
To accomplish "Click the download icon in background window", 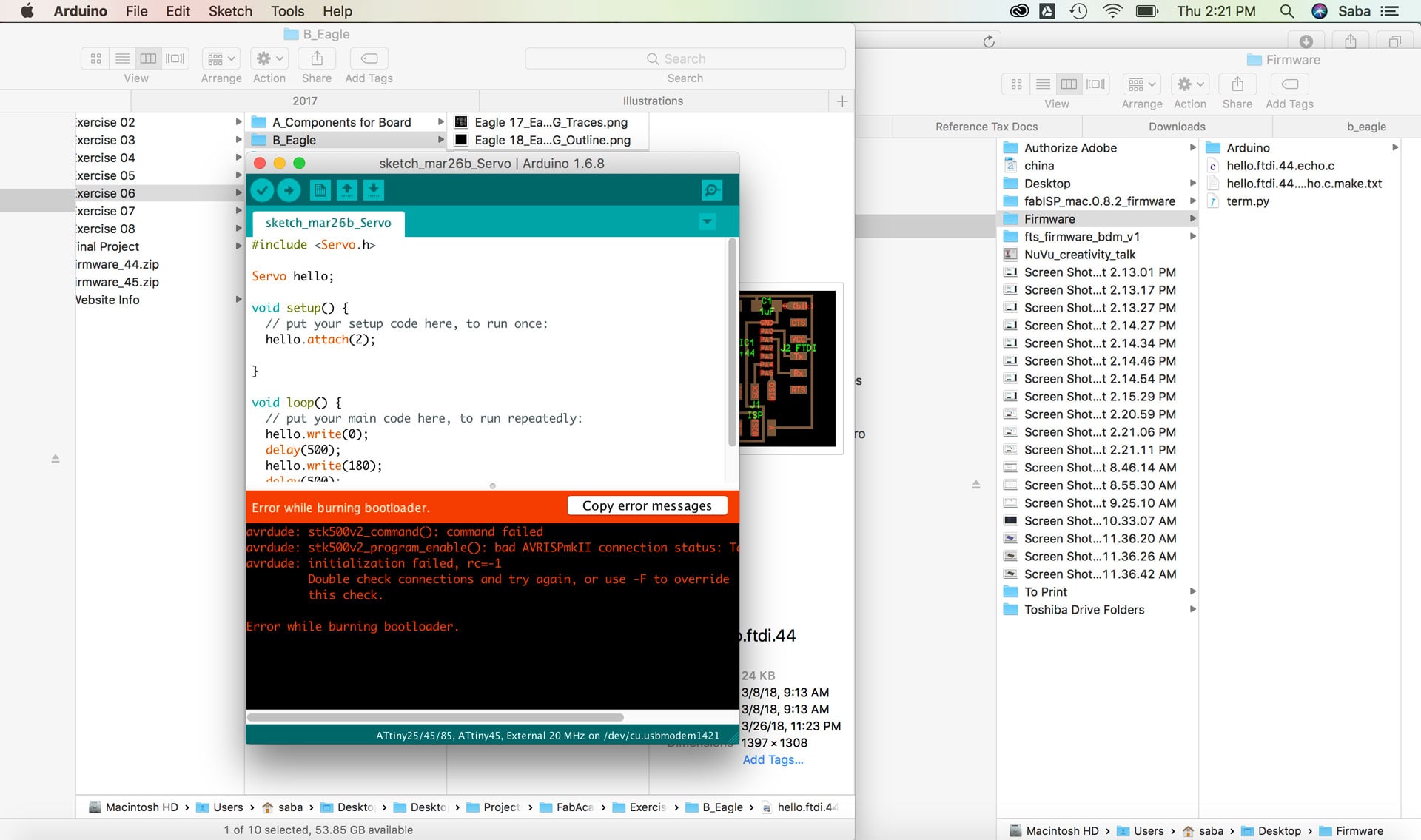I will [1306, 41].
